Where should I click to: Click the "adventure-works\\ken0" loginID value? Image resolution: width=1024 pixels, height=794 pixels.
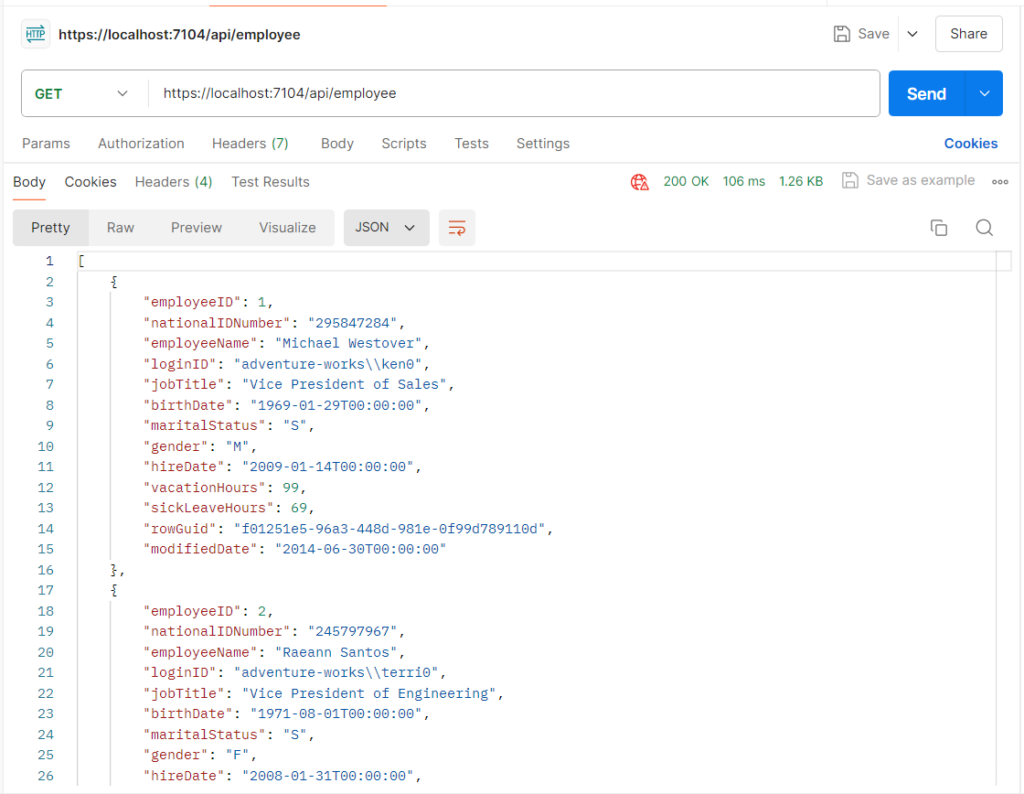click(328, 364)
